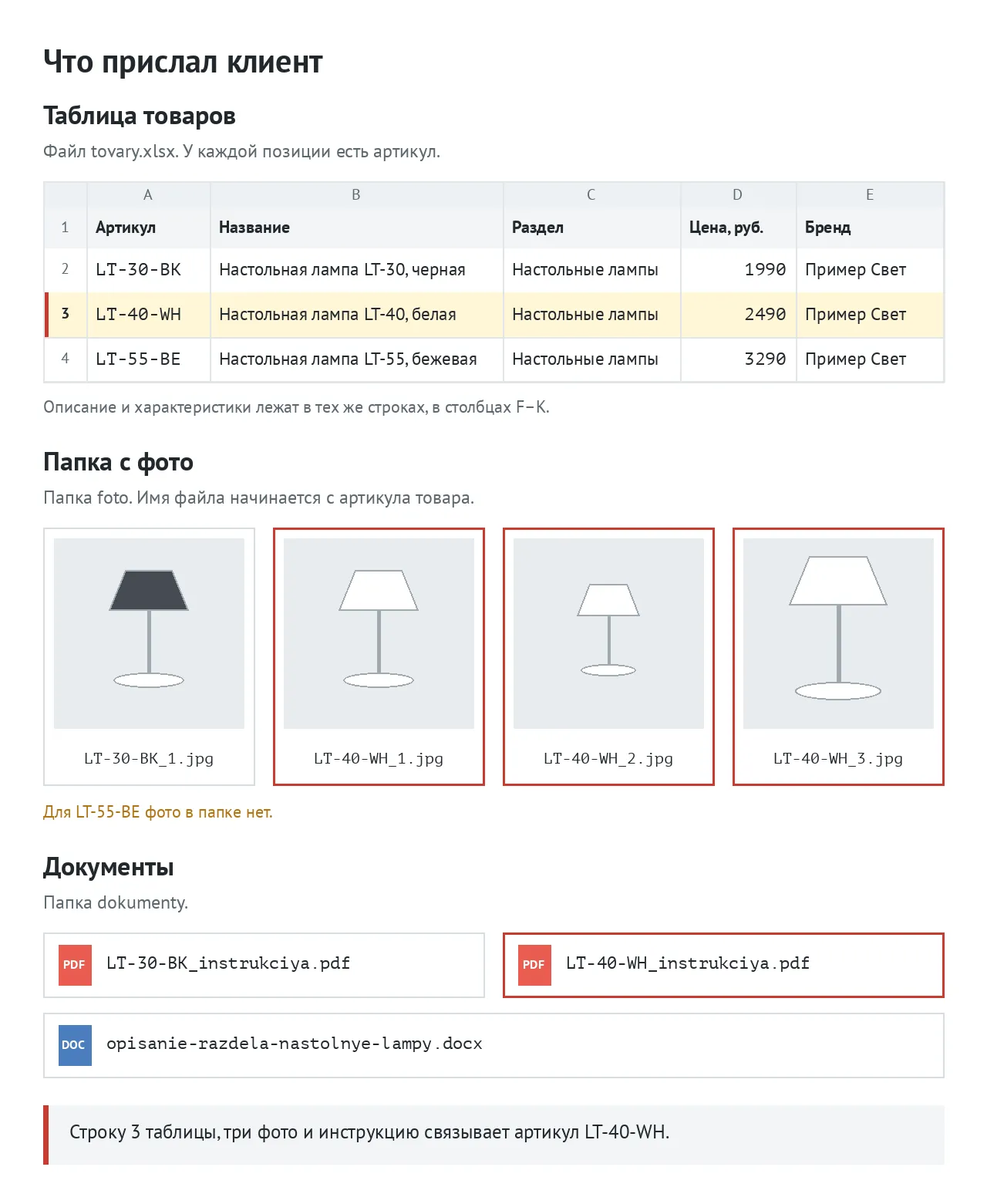Select the file name LT-40-WH_1.jpg
The image size is (987, 1204).
(379, 758)
